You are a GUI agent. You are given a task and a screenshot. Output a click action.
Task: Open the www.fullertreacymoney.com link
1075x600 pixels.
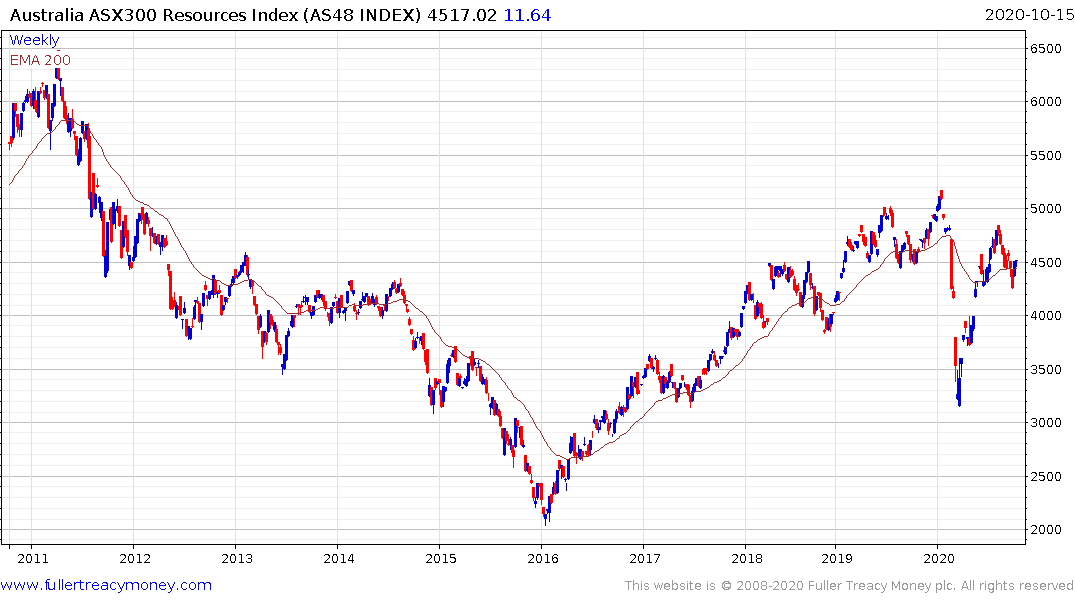106,585
